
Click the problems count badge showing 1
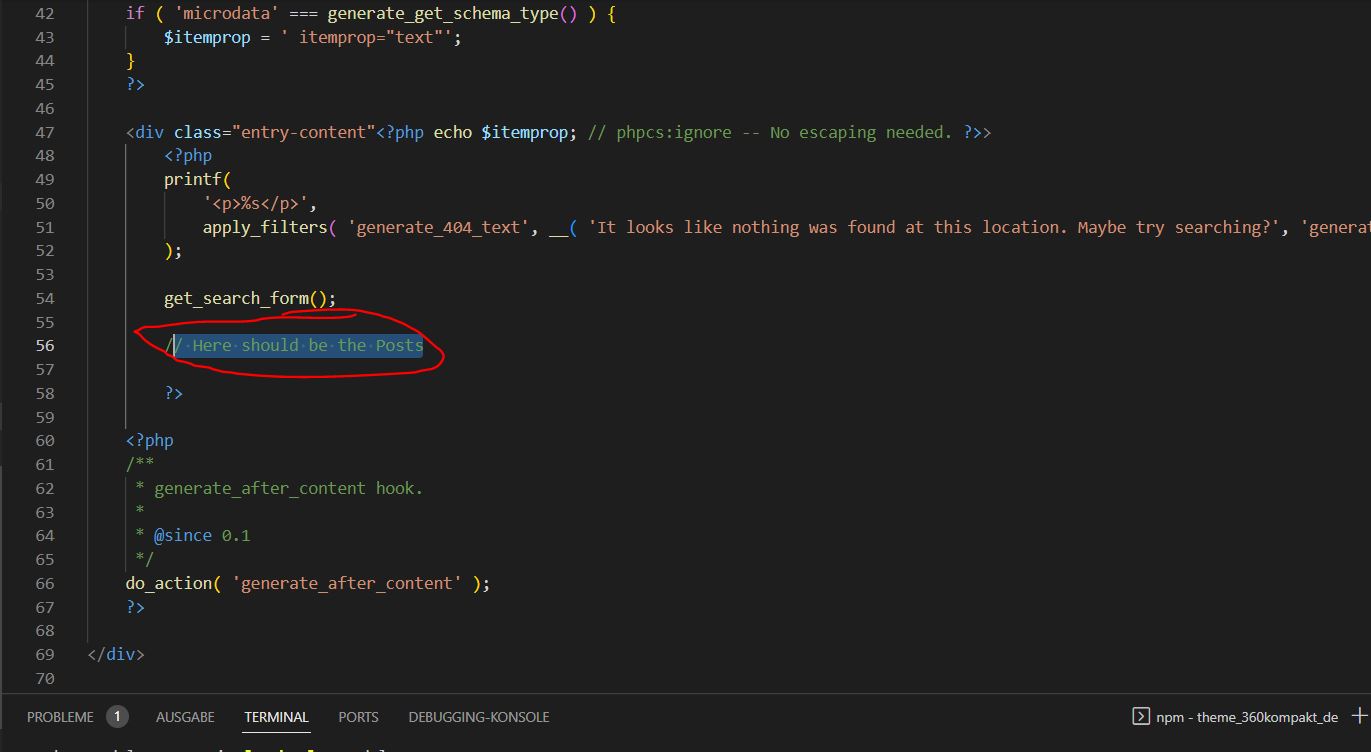117,717
